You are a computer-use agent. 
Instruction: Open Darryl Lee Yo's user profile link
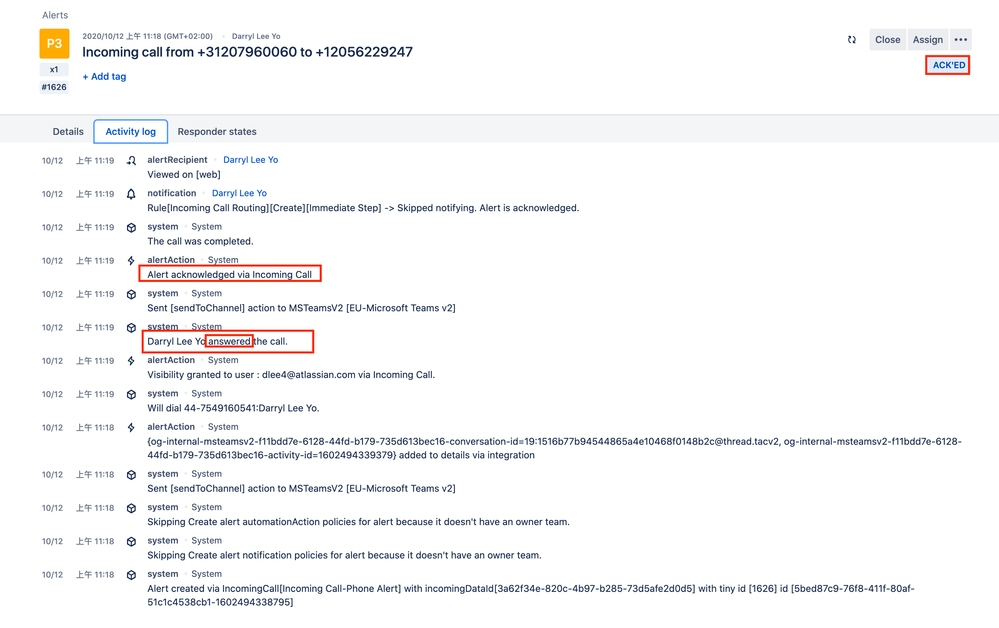[x=250, y=159]
